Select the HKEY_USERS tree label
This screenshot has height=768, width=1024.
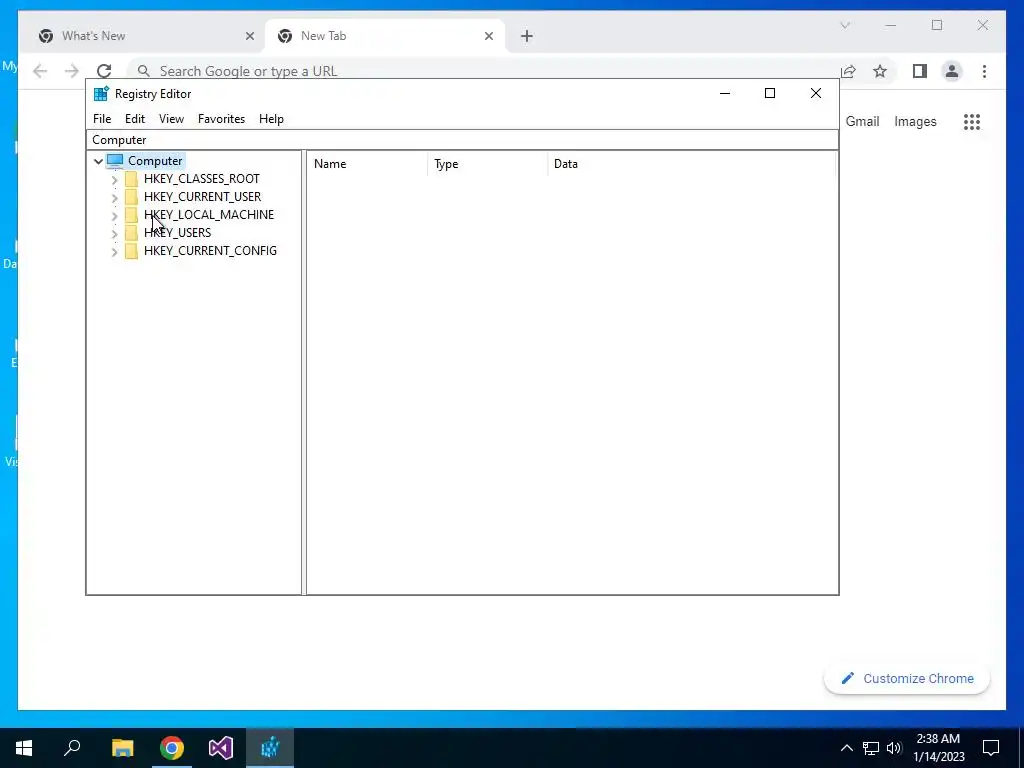[178, 232]
